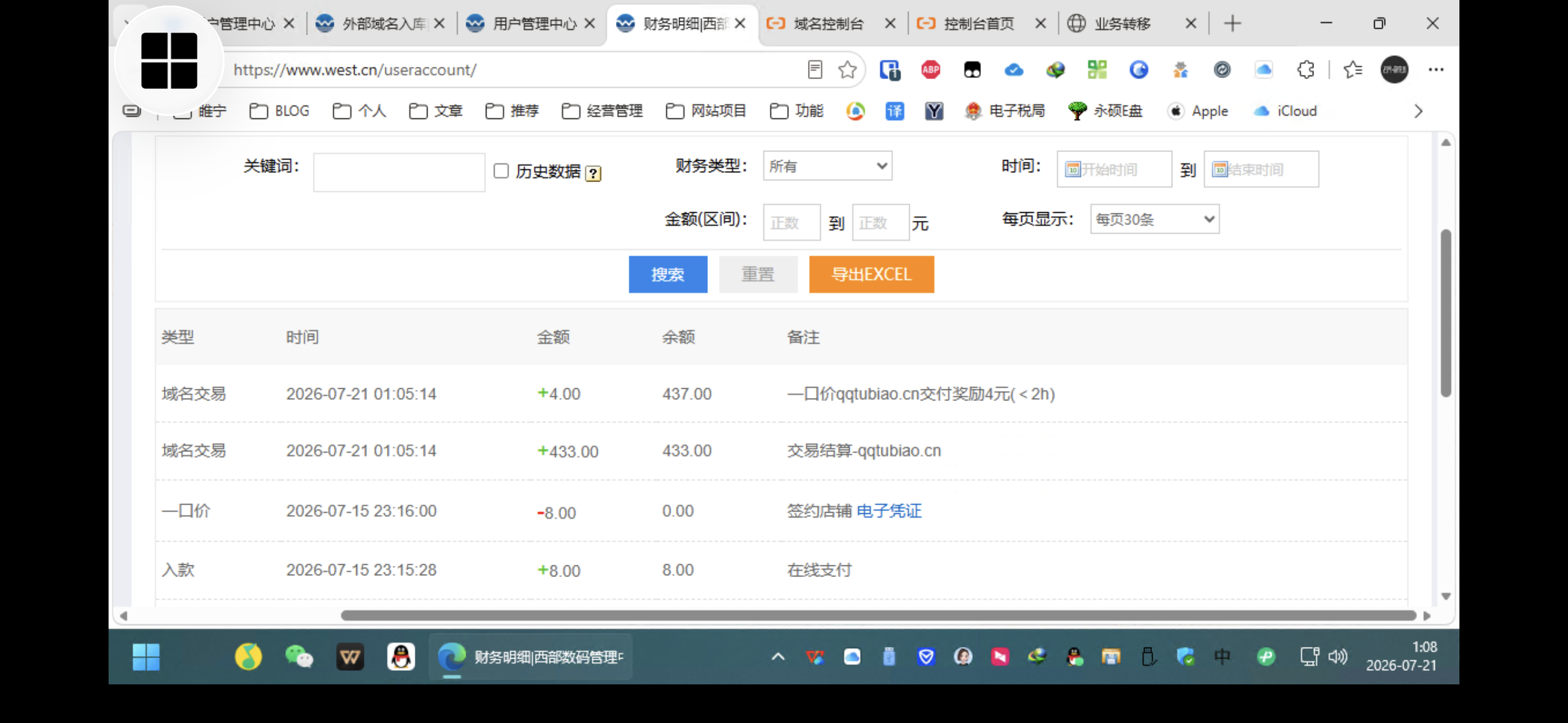Open the 经营管理 bookmark folder

click(602, 111)
